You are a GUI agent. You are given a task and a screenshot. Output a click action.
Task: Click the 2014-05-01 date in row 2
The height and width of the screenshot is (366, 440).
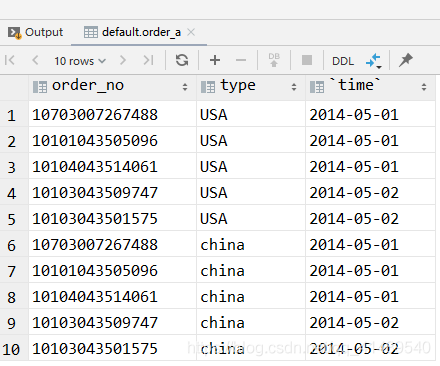click(370, 140)
